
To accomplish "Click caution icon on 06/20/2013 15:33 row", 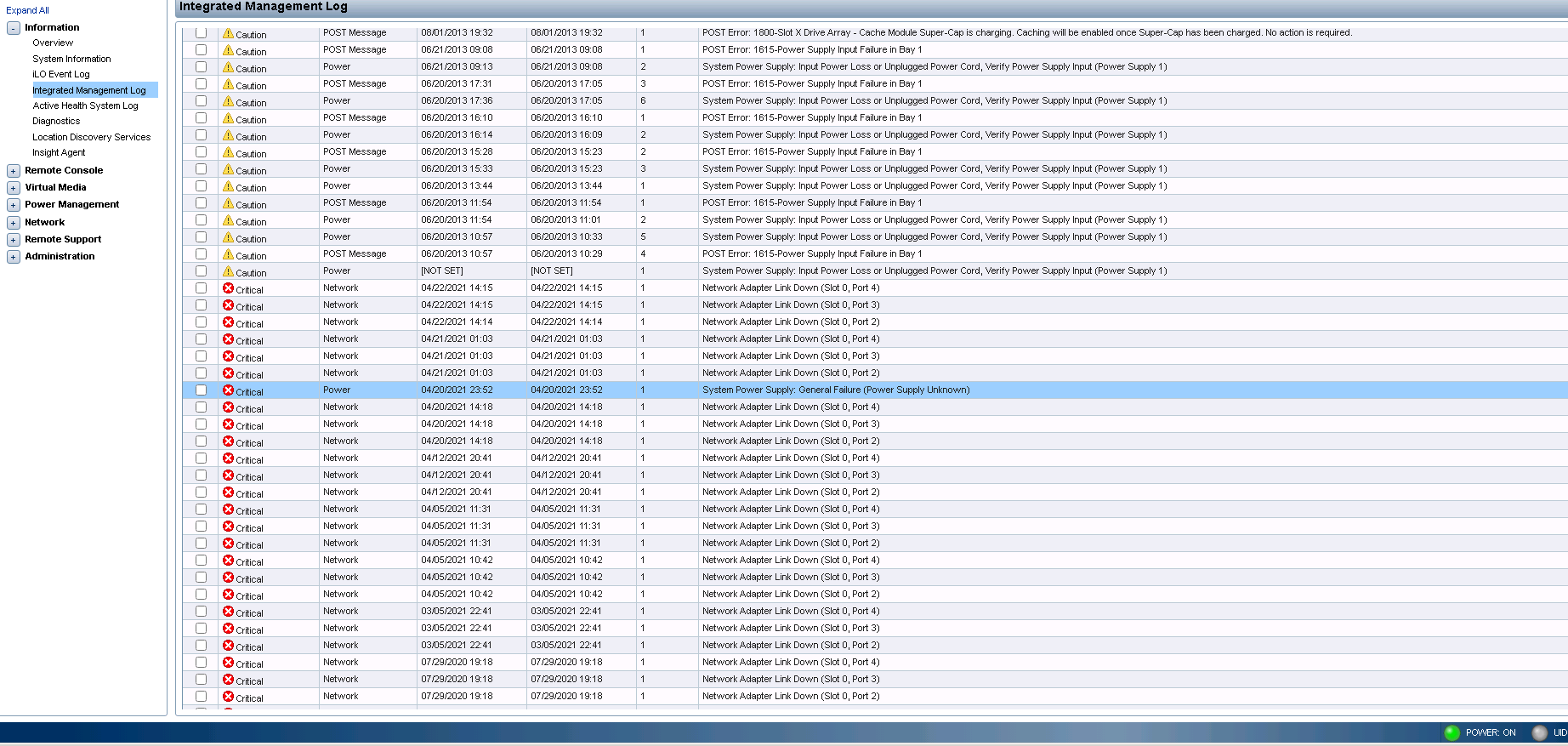I will [228, 169].
